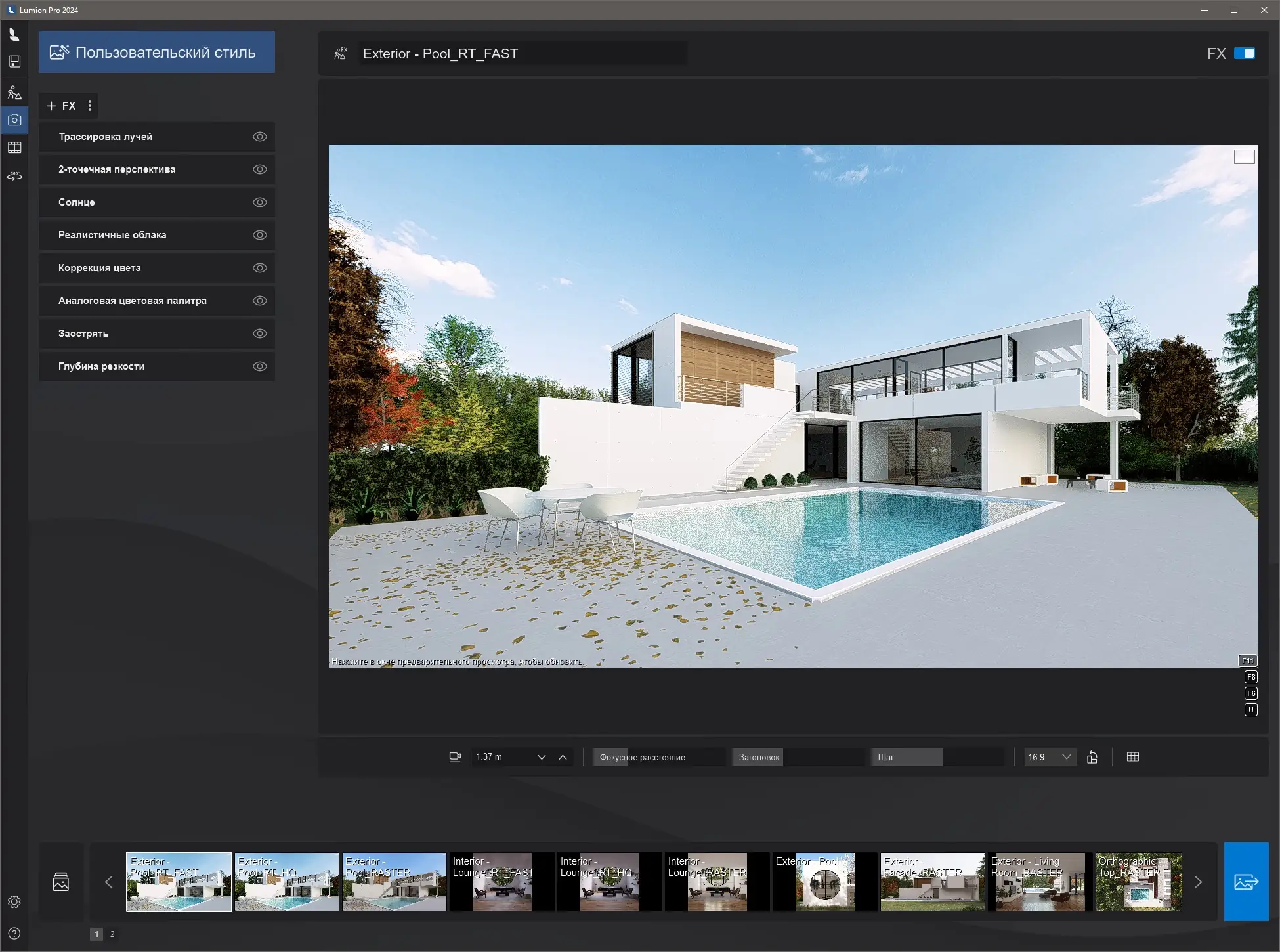This screenshot has height=952, width=1280.
Task: Switch to photo set page 2
Action: point(112,934)
